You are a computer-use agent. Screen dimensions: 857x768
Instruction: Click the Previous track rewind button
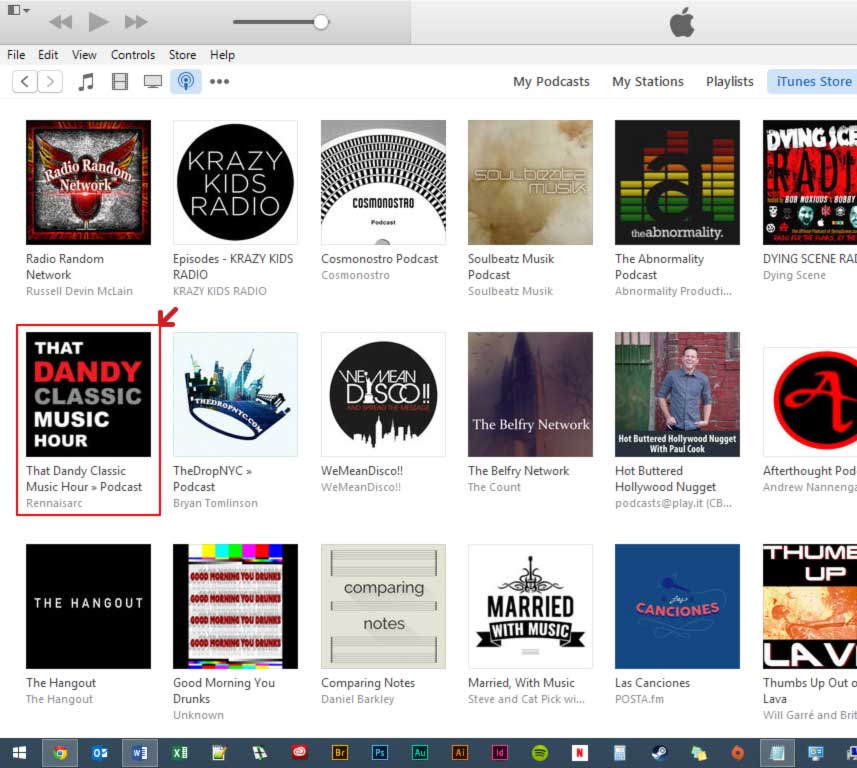pos(61,22)
